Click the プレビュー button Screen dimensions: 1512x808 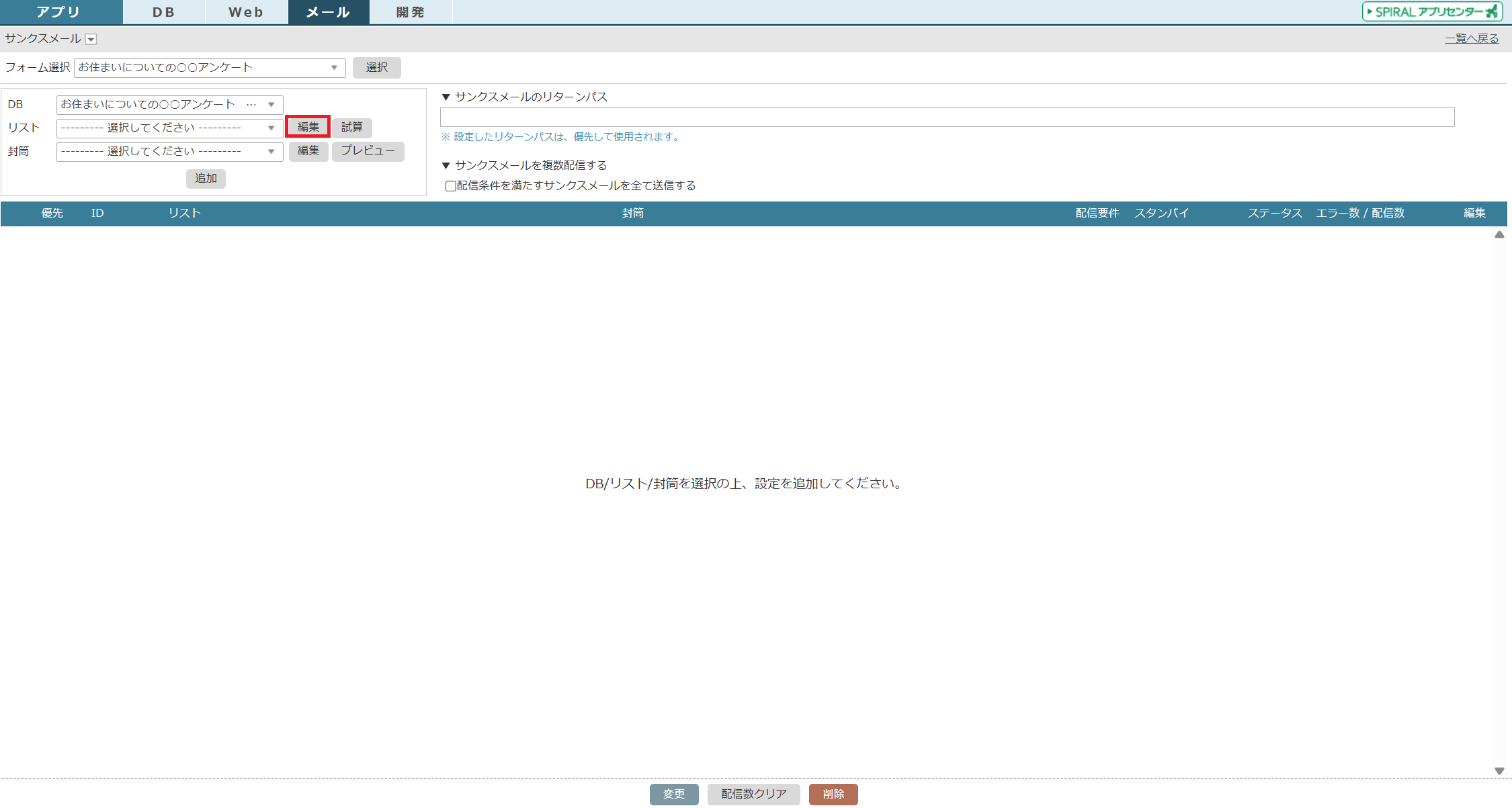click(x=368, y=151)
